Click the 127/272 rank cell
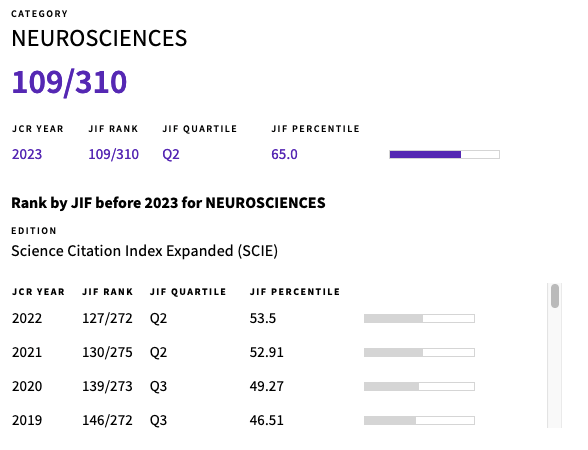The width and height of the screenshot is (588, 450). (x=107, y=318)
